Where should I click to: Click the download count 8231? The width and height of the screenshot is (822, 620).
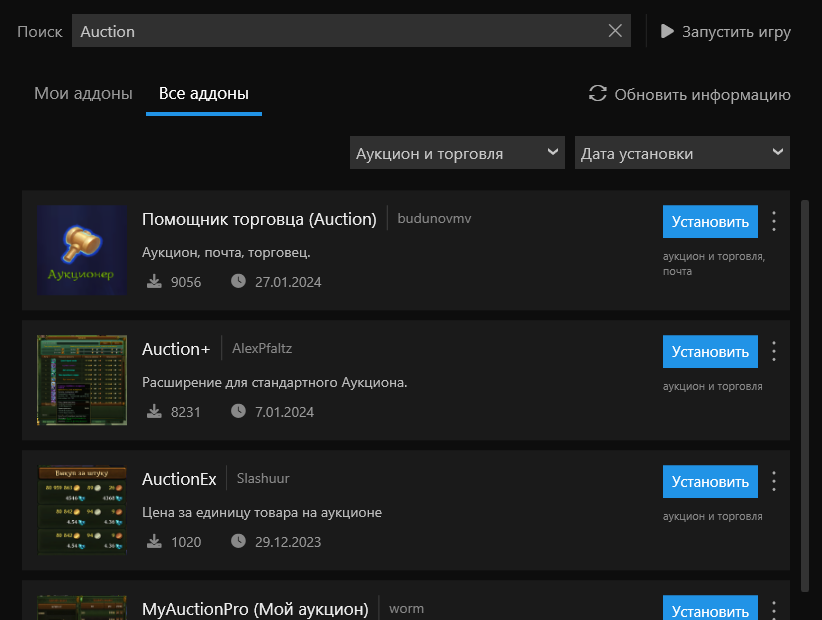pyautogui.click(x=186, y=412)
